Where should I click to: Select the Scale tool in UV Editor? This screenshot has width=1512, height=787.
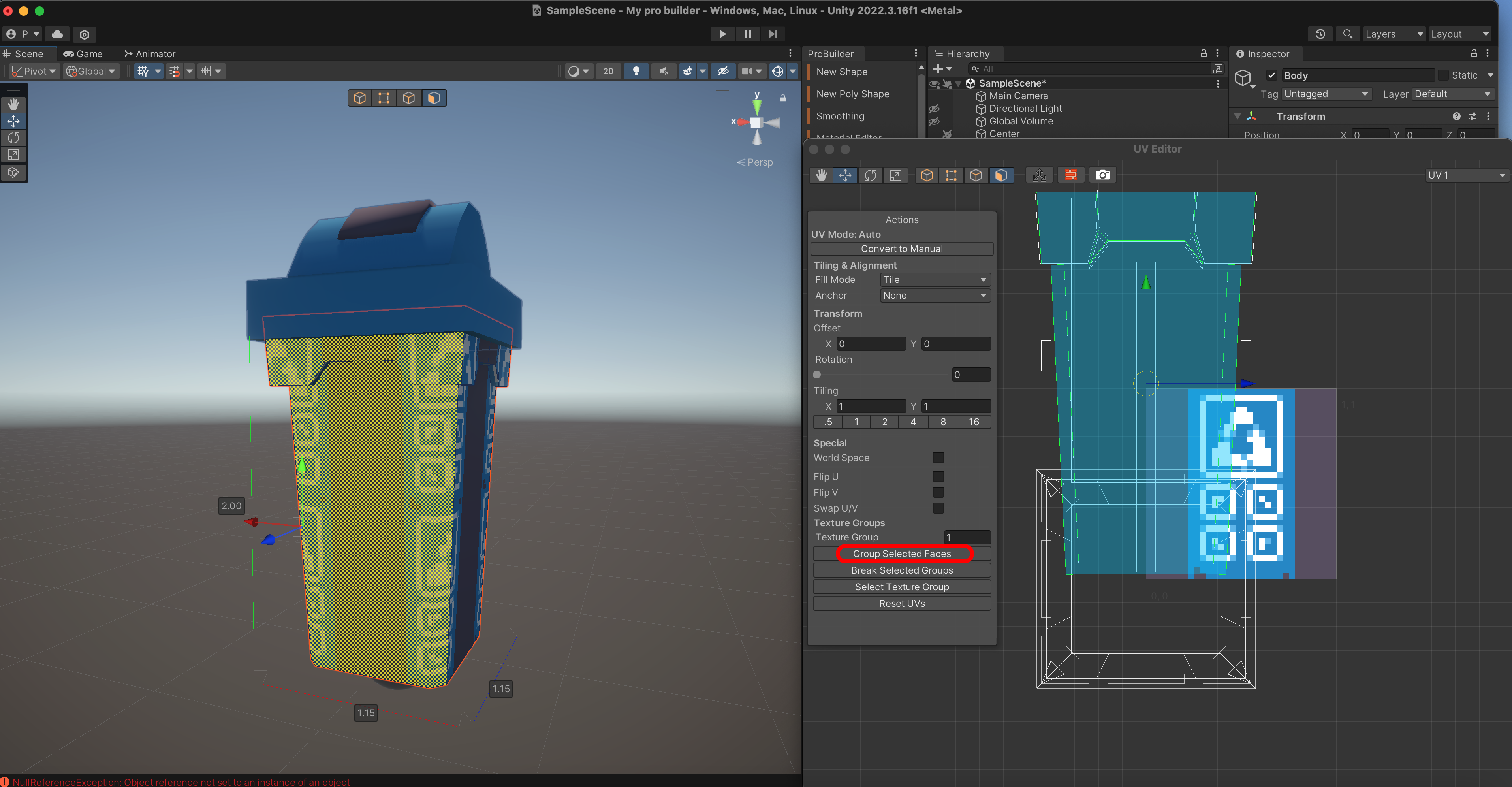click(x=895, y=175)
